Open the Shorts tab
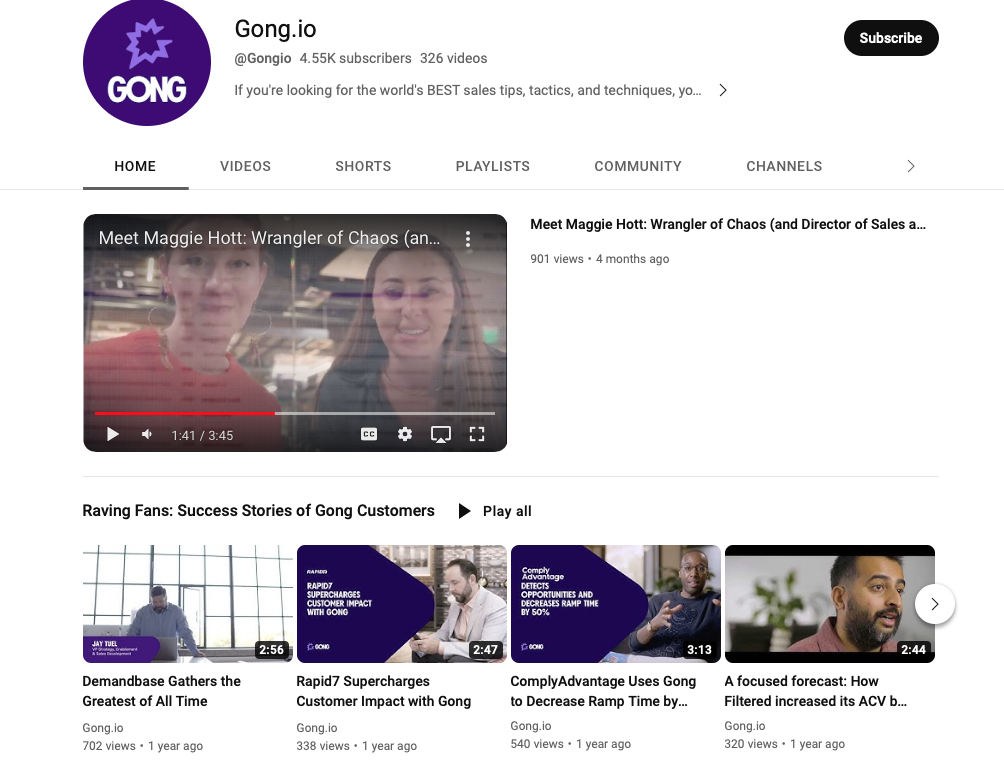Screen dimensions: 1004x772 [363, 166]
